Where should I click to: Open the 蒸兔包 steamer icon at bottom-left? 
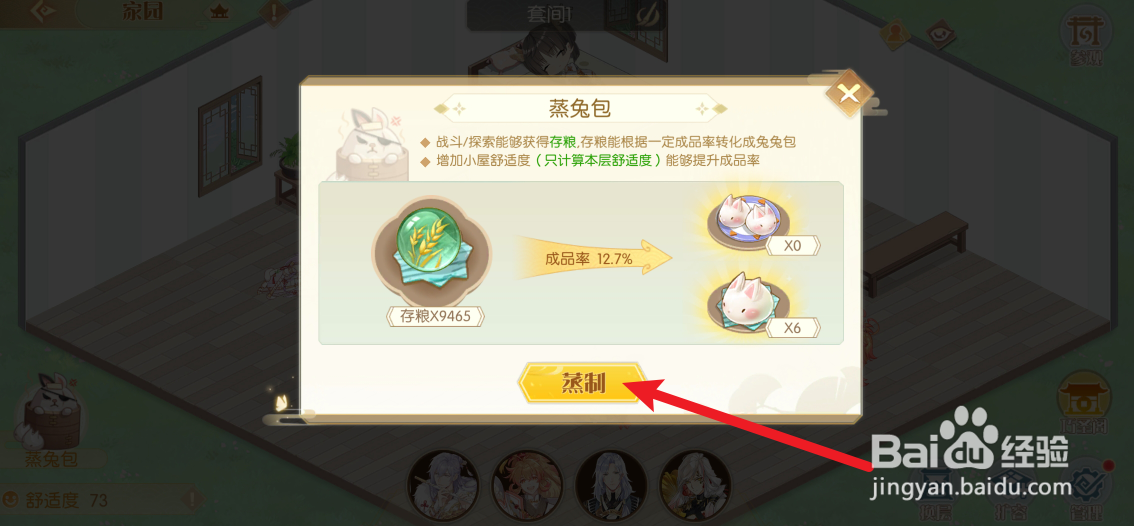coord(49,417)
